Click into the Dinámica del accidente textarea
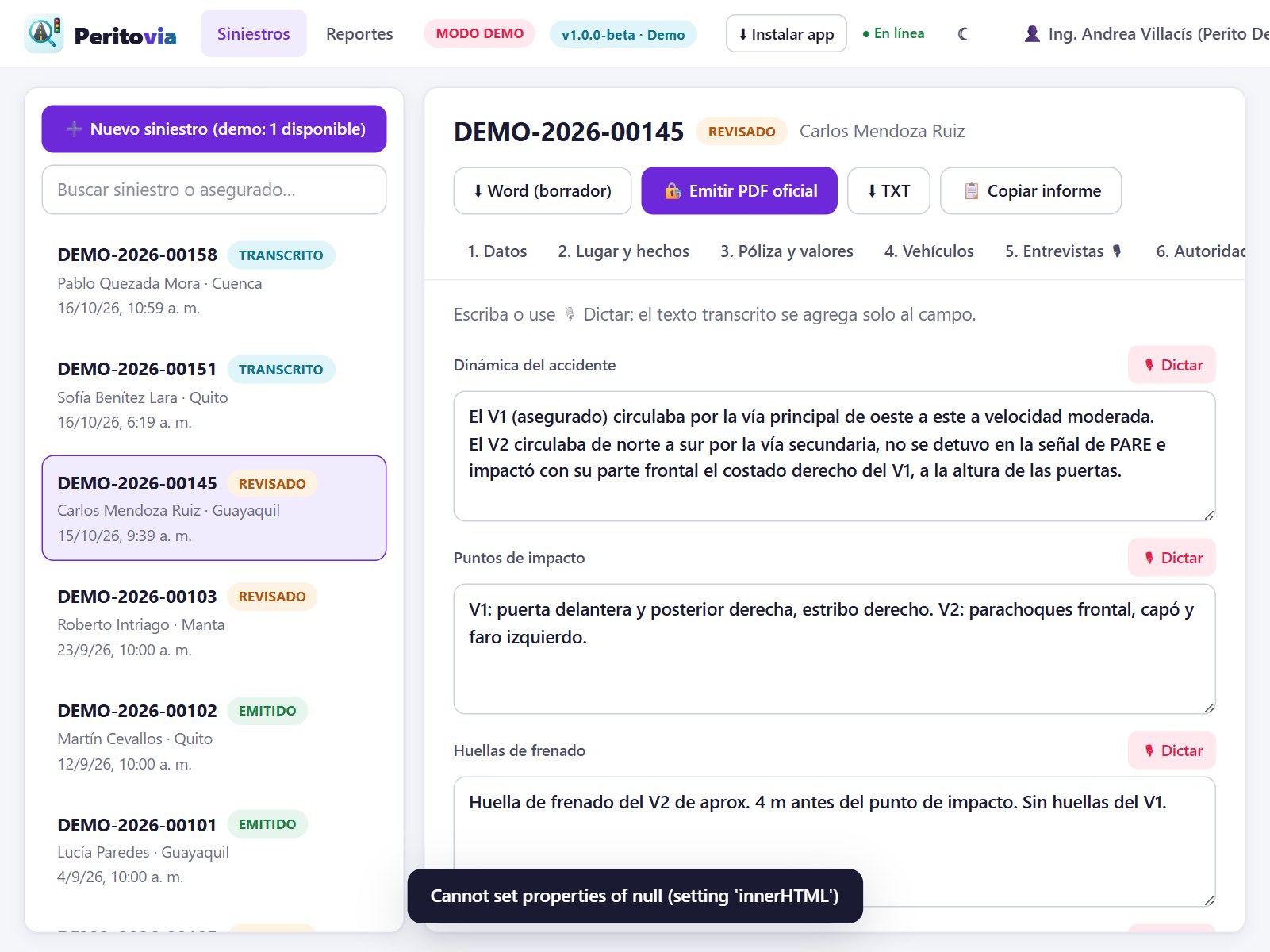The image size is (1270, 952). click(835, 456)
